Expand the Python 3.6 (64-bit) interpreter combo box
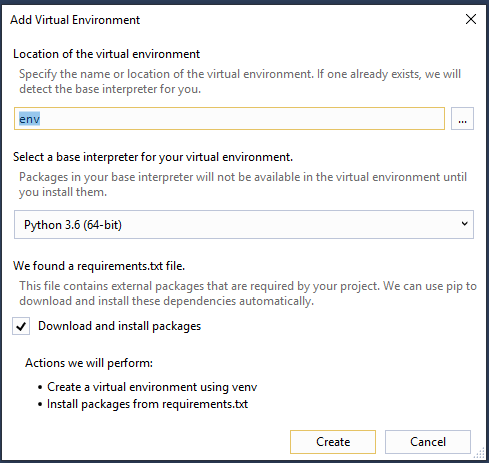489x463 pixels. point(244,224)
